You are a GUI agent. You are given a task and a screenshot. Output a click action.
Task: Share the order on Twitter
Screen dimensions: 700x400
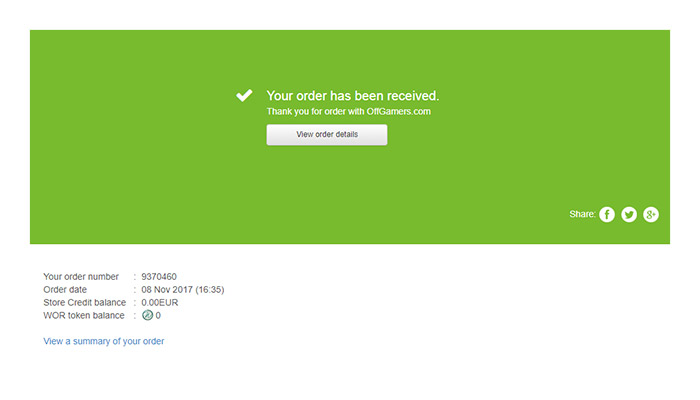pyautogui.click(x=629, y=214)
